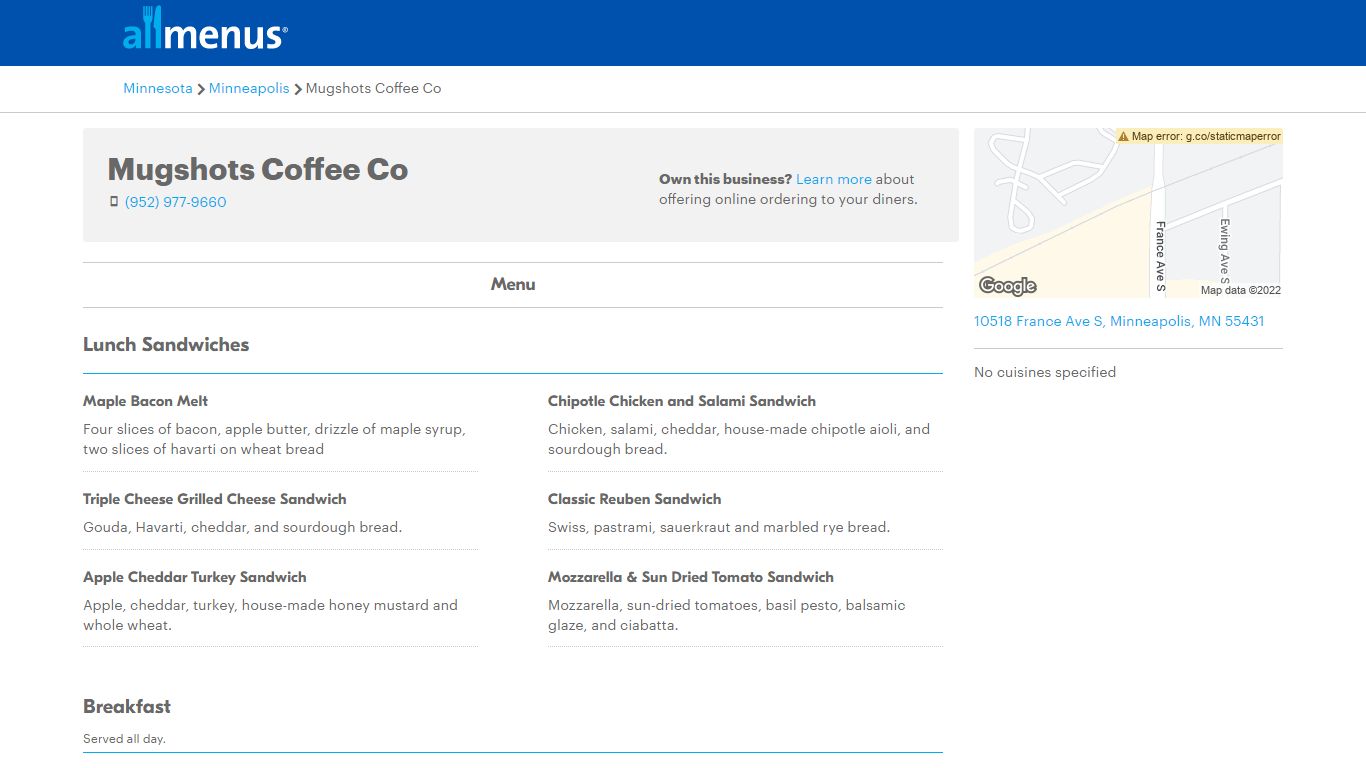Click the phone icon beside the number
The height and width of the screenshot is (768, 1366).
coord(114,202)
